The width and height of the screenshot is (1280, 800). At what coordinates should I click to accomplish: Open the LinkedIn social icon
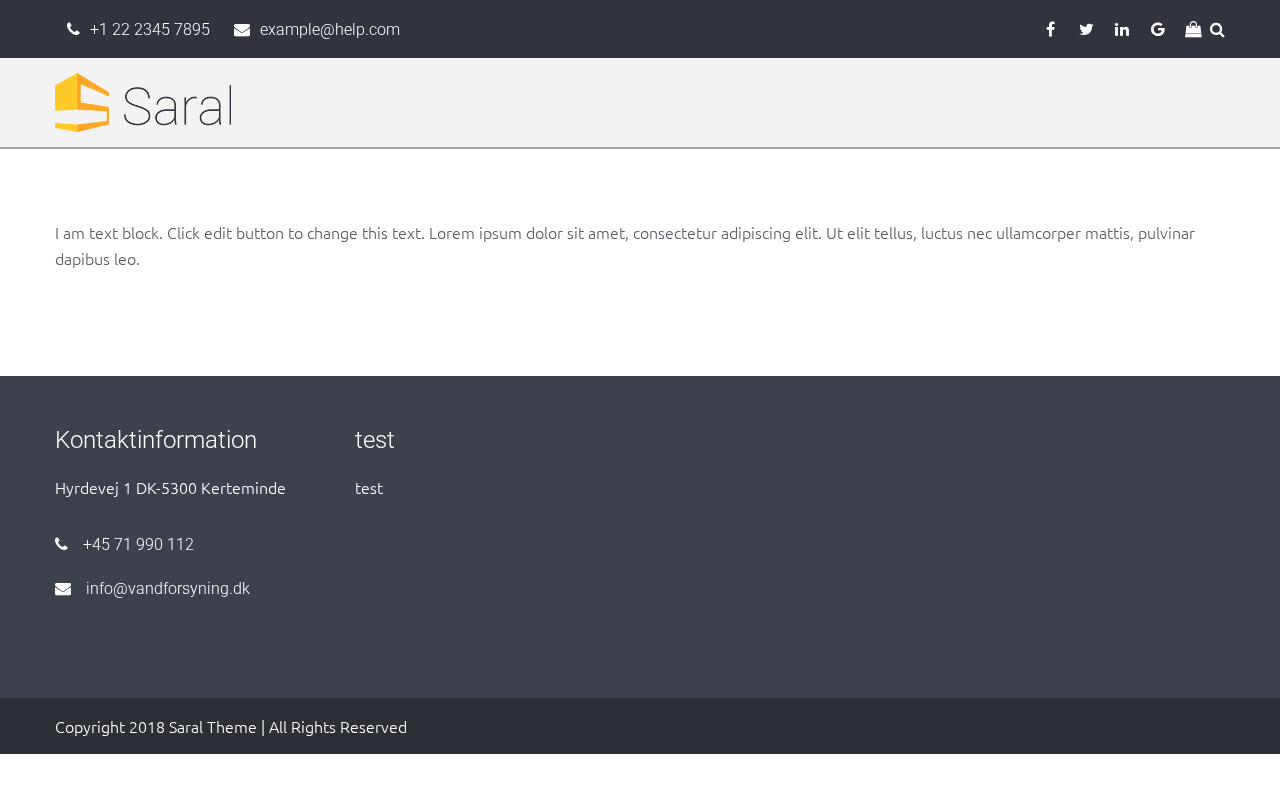pos(1122,30)
